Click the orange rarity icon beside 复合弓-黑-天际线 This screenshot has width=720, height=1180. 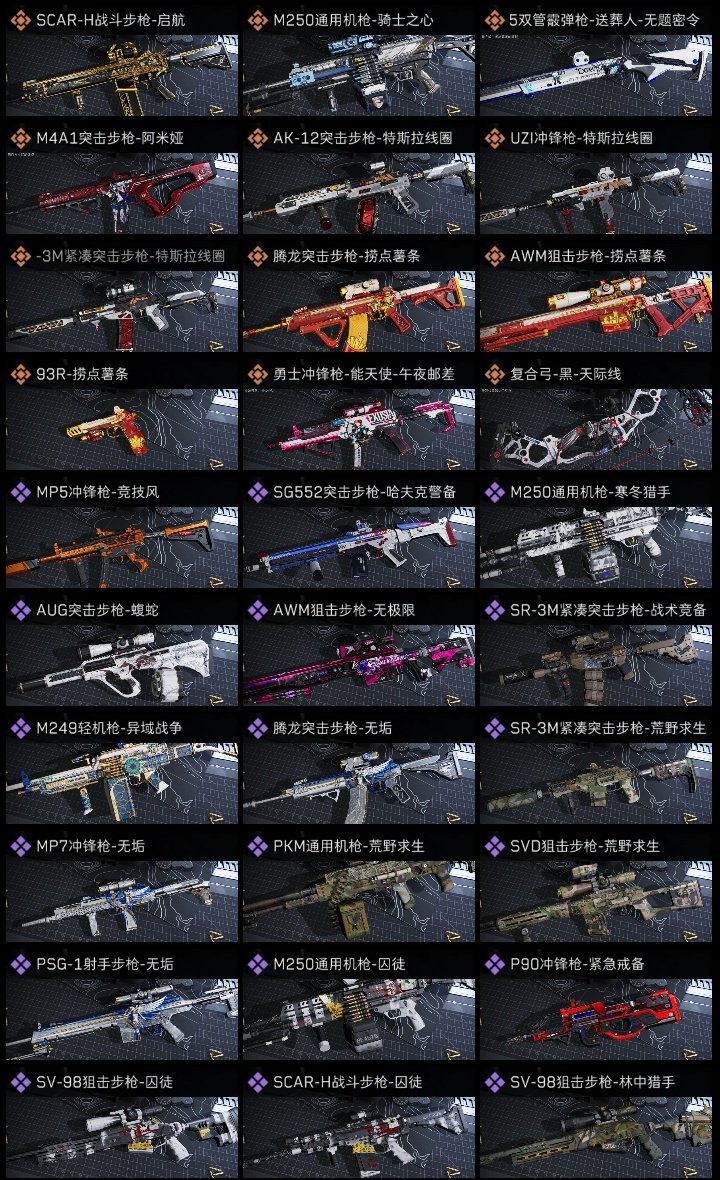tap(494, 374)
